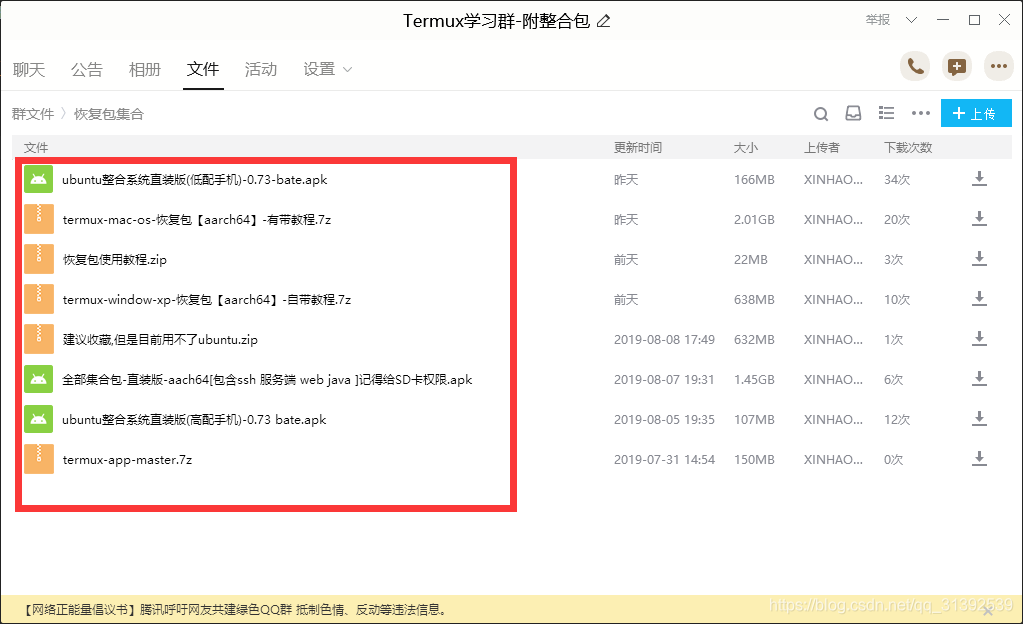
Task: Download ubuntu低配手机 0.73-bate.apk
Action: tap(979, 179)
